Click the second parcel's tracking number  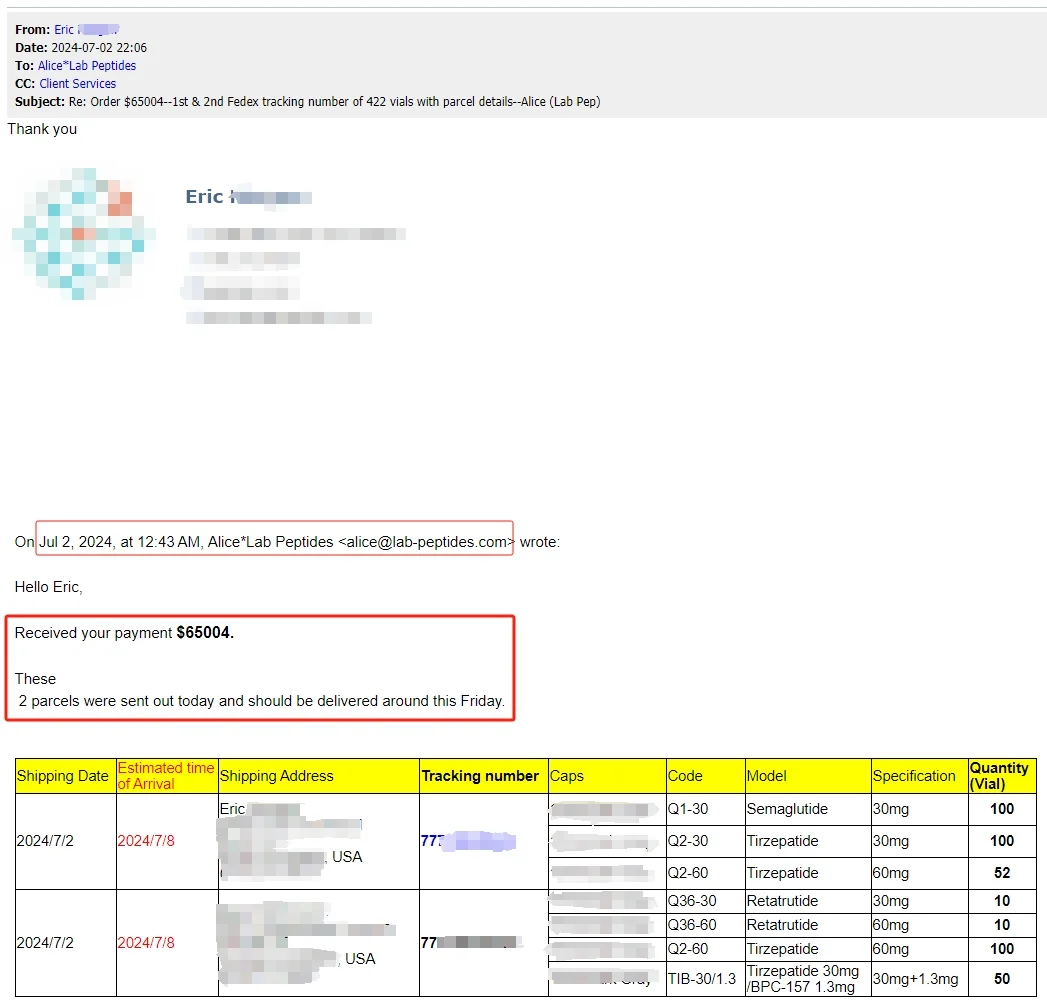470,942
